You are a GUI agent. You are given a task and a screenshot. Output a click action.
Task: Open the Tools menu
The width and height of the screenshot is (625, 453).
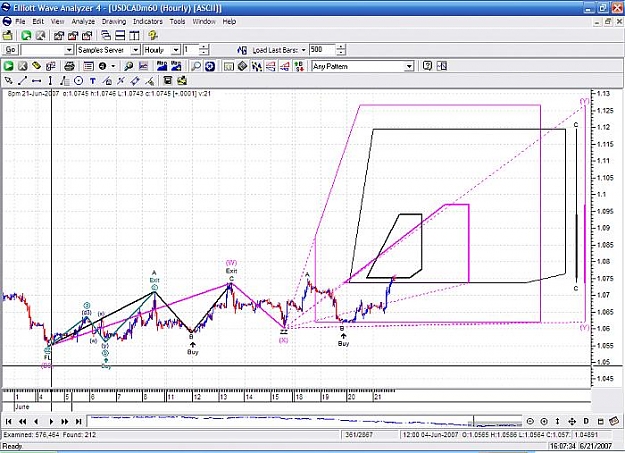click(177, 22)
